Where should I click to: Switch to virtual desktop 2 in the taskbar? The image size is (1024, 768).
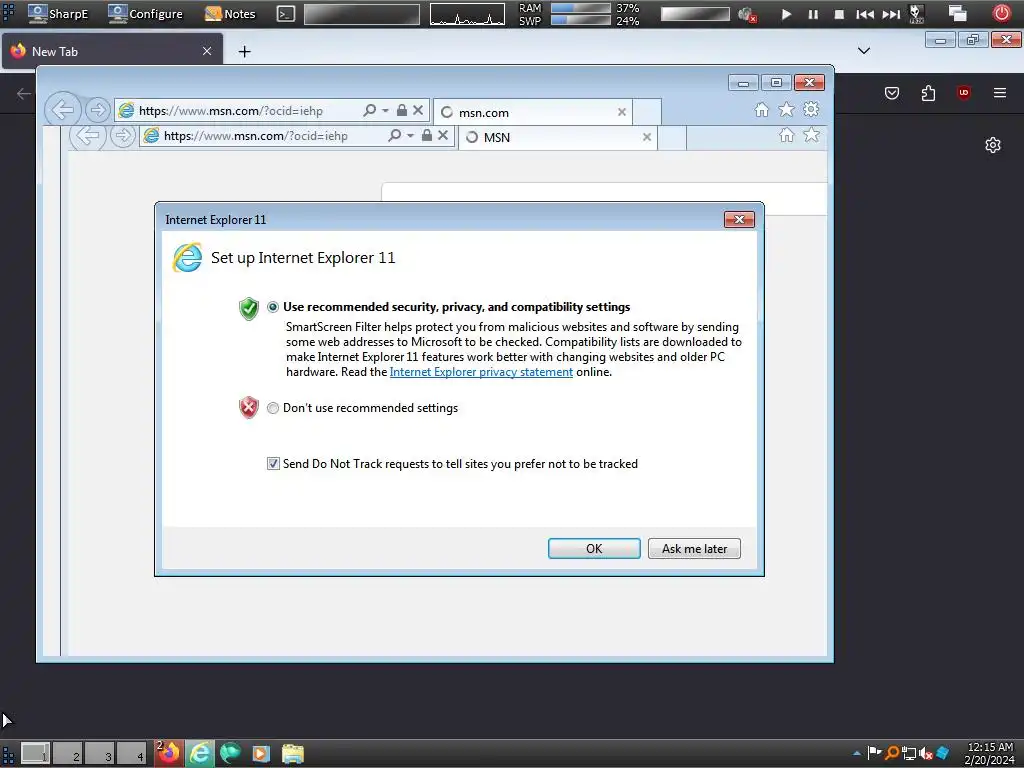[x=67, y=754]
